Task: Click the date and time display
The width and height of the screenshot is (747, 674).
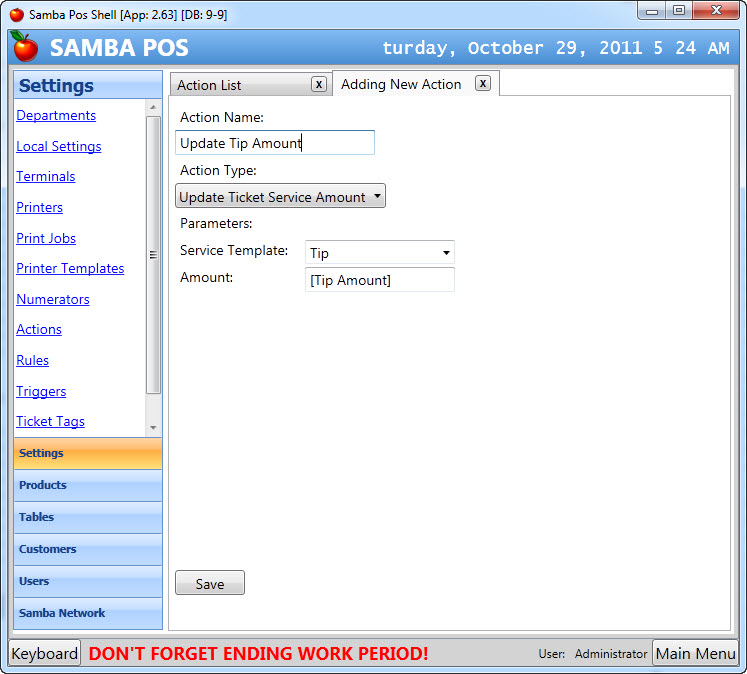Action: click(x=555, y=48)
